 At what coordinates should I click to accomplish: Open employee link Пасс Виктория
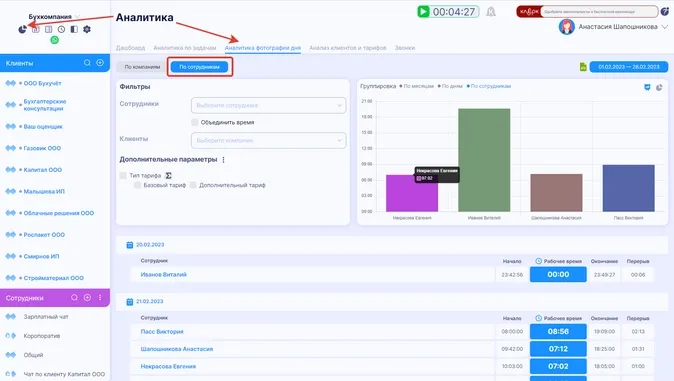pos(162,332)
